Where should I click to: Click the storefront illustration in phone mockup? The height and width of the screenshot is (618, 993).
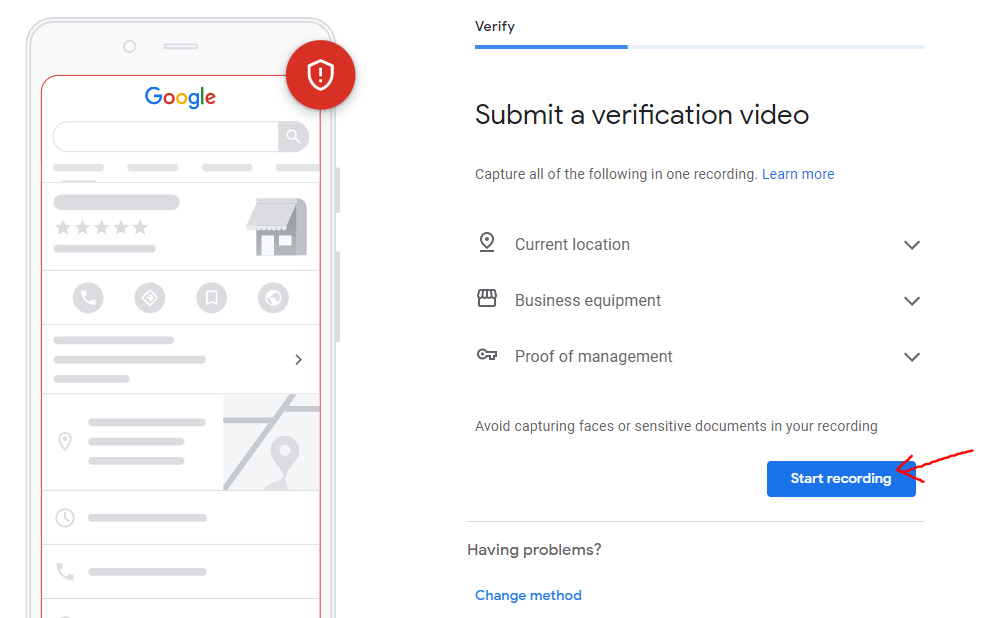(x=276, y=227)
